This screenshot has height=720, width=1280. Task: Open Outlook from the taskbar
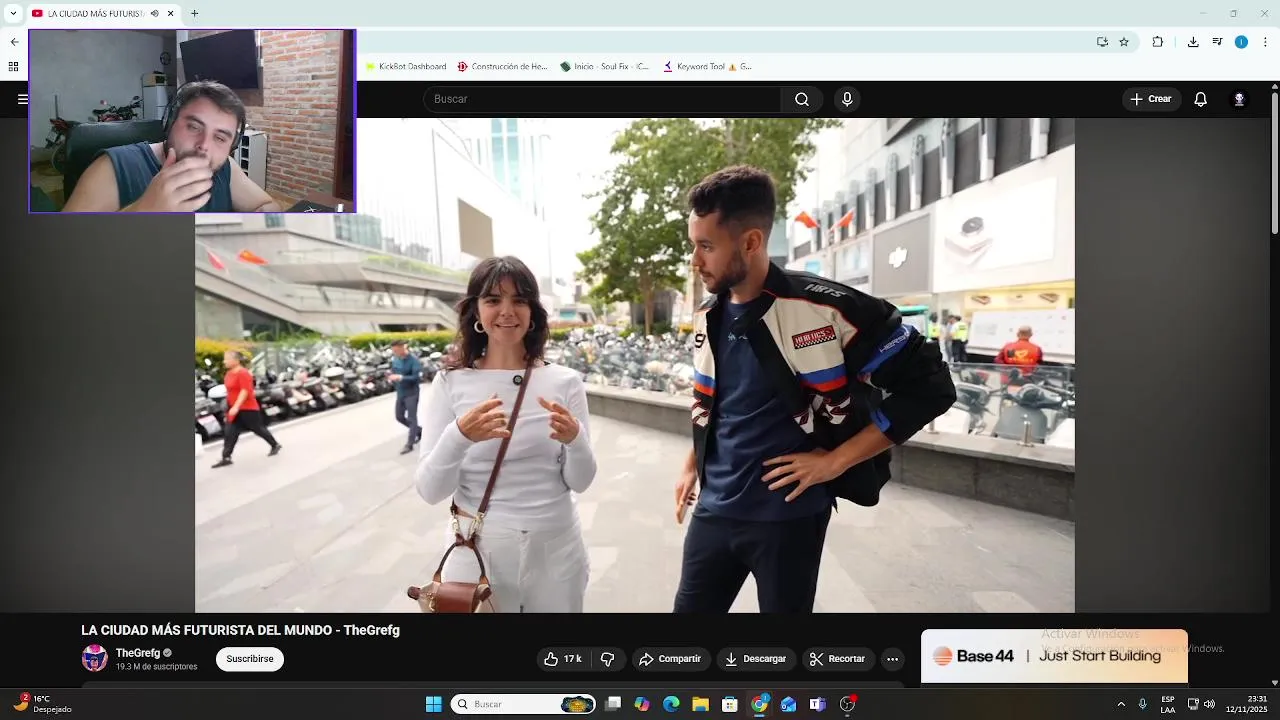click(x=788, y=704)
